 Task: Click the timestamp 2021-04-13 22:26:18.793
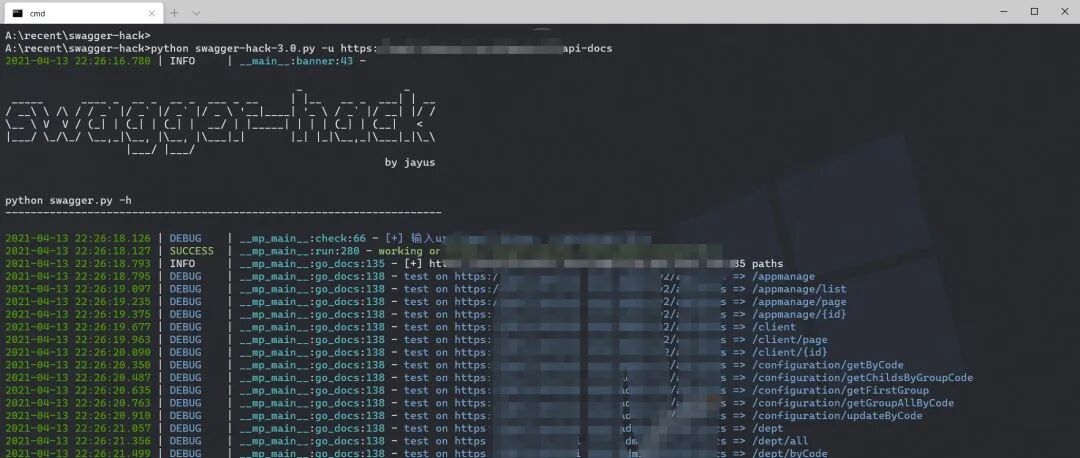click(78, 264)
